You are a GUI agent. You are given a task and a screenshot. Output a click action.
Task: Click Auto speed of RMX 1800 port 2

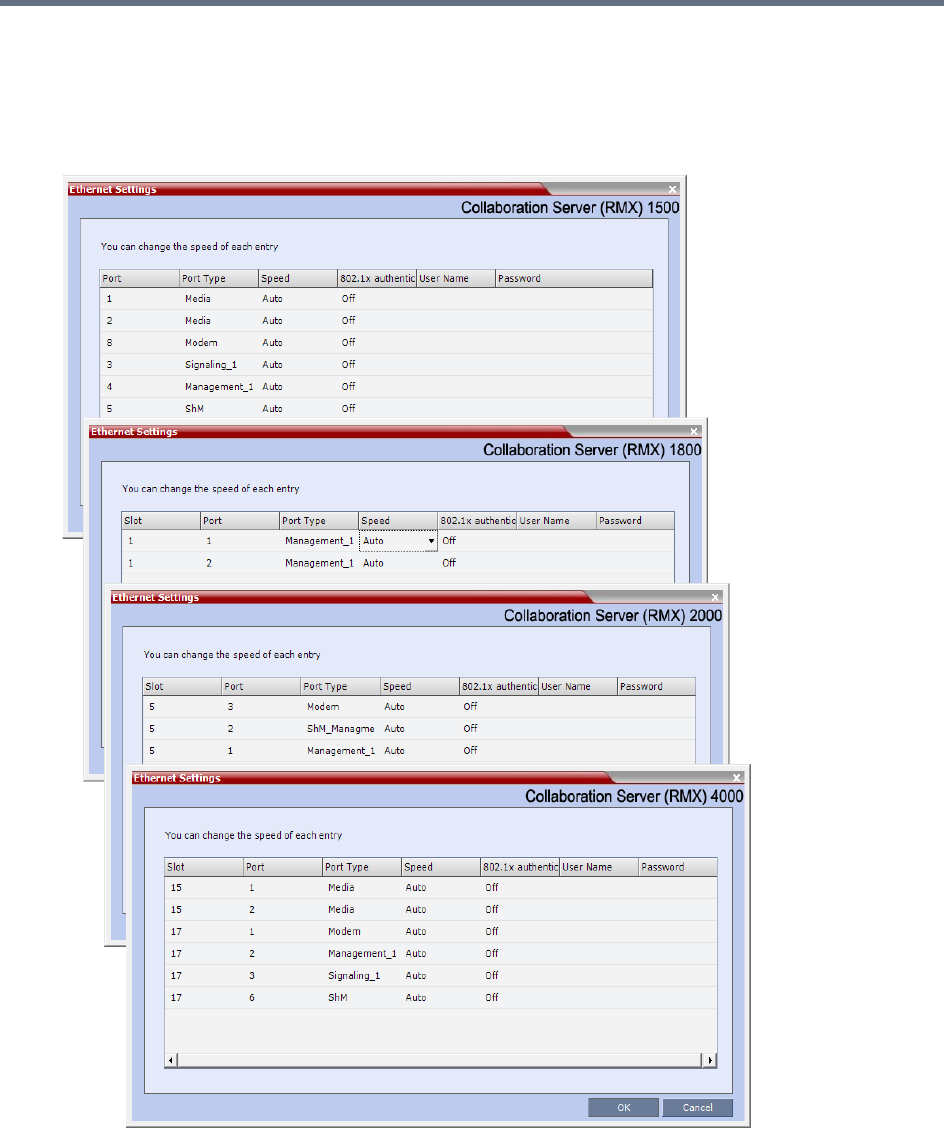tap(373, 564)
